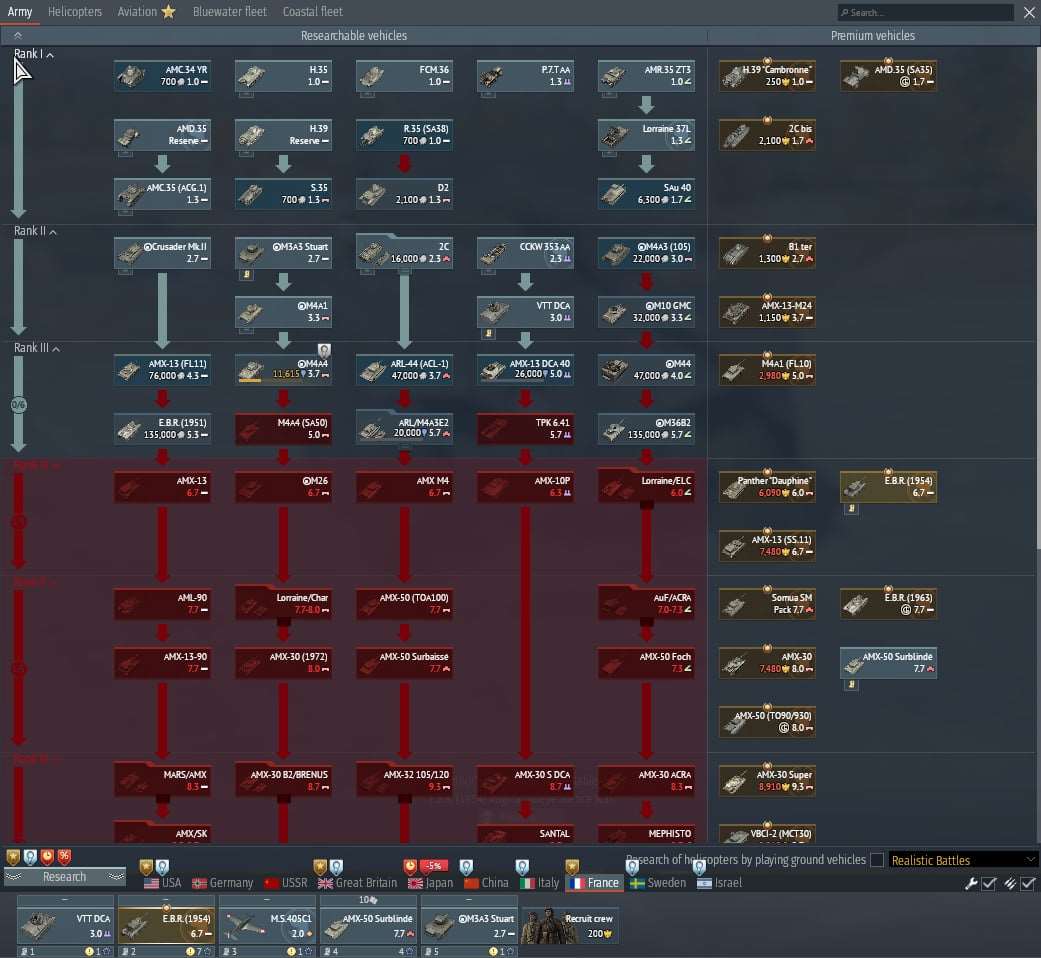Select E.B.R. (1954) crew slot 2

point(166,926)
